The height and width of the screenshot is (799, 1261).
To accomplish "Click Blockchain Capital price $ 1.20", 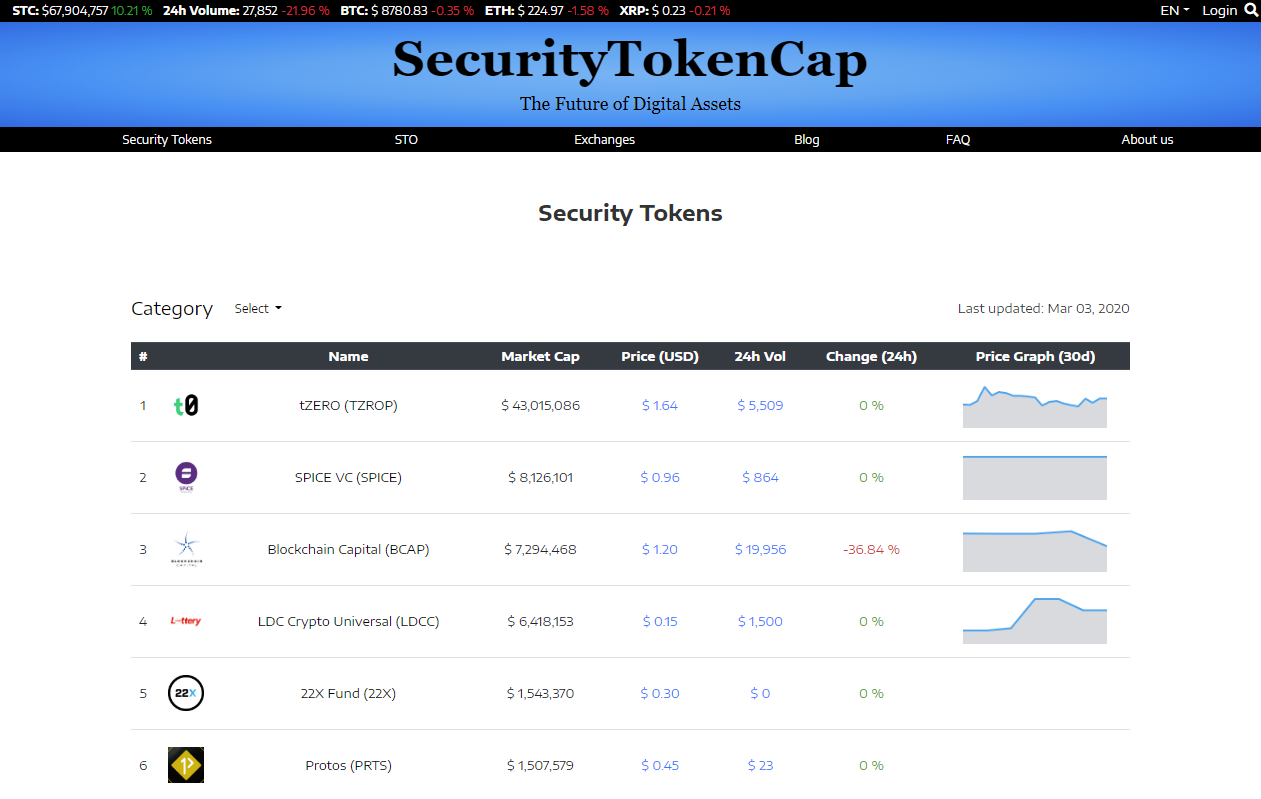I will pyautogui.click(x=660, y=549).
